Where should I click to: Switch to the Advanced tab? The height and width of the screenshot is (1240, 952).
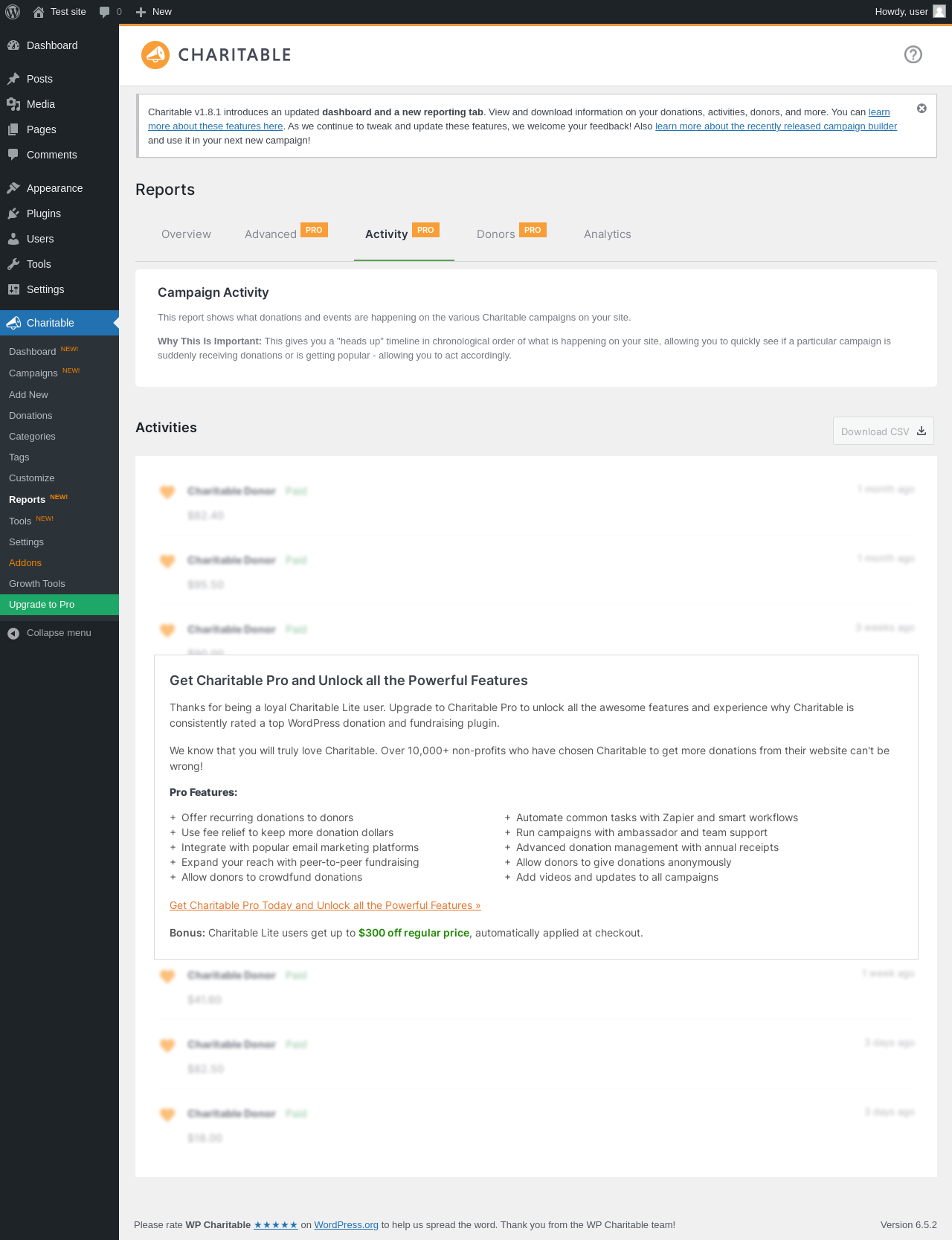coord(271,234)
